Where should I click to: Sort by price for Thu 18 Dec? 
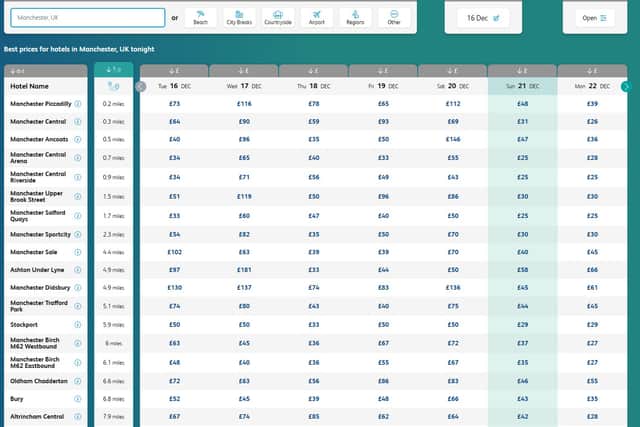tap(313, 71)
